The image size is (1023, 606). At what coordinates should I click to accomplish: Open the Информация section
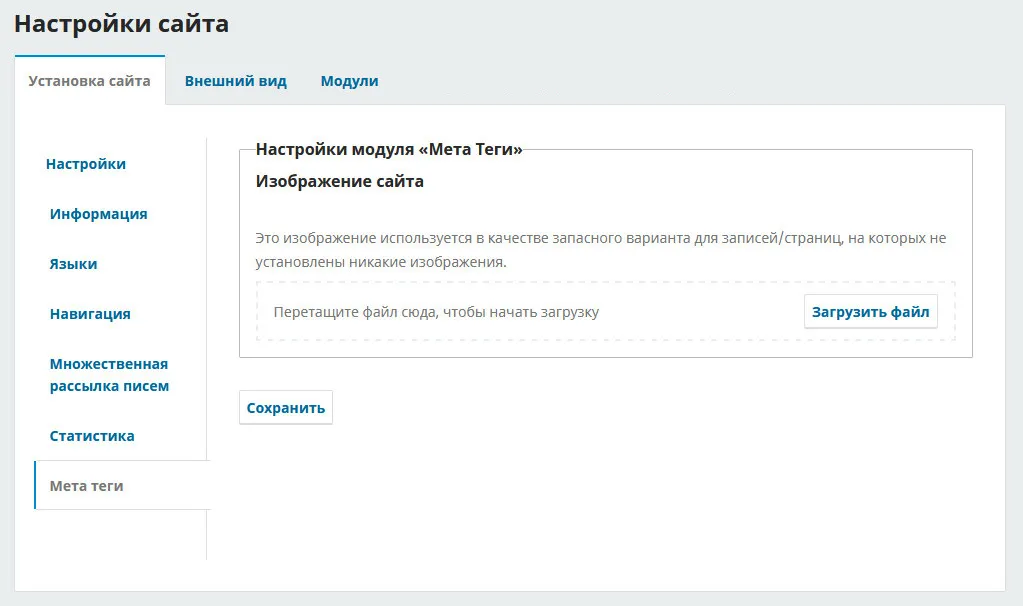pos(98,214)
